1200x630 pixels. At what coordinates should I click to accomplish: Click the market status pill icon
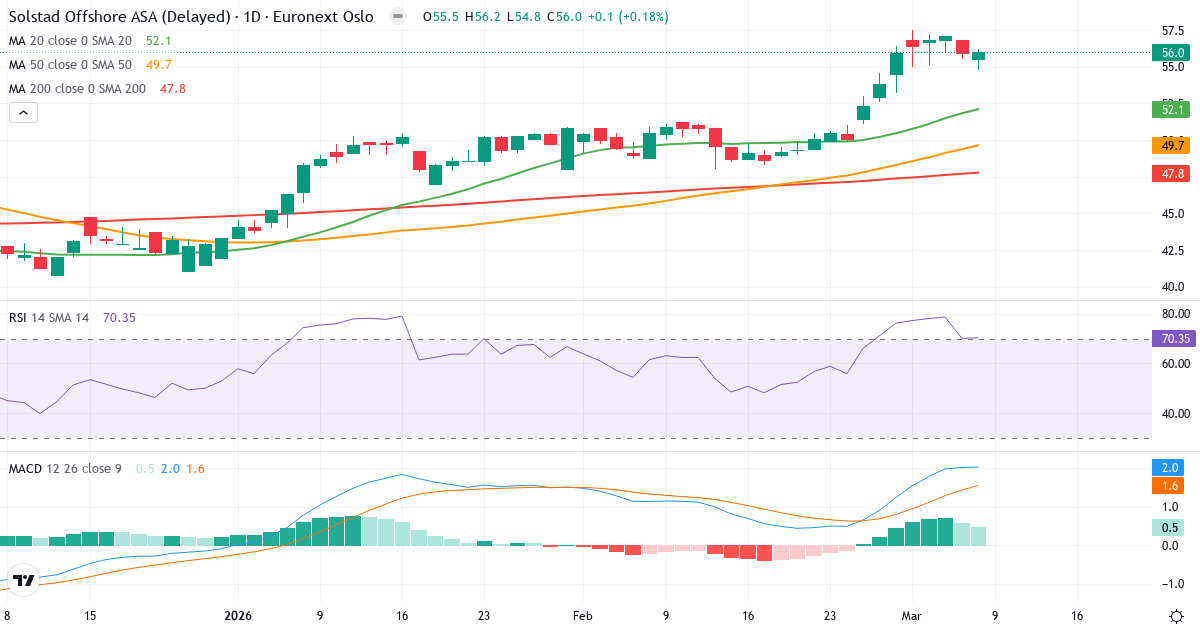coord(398,17)
